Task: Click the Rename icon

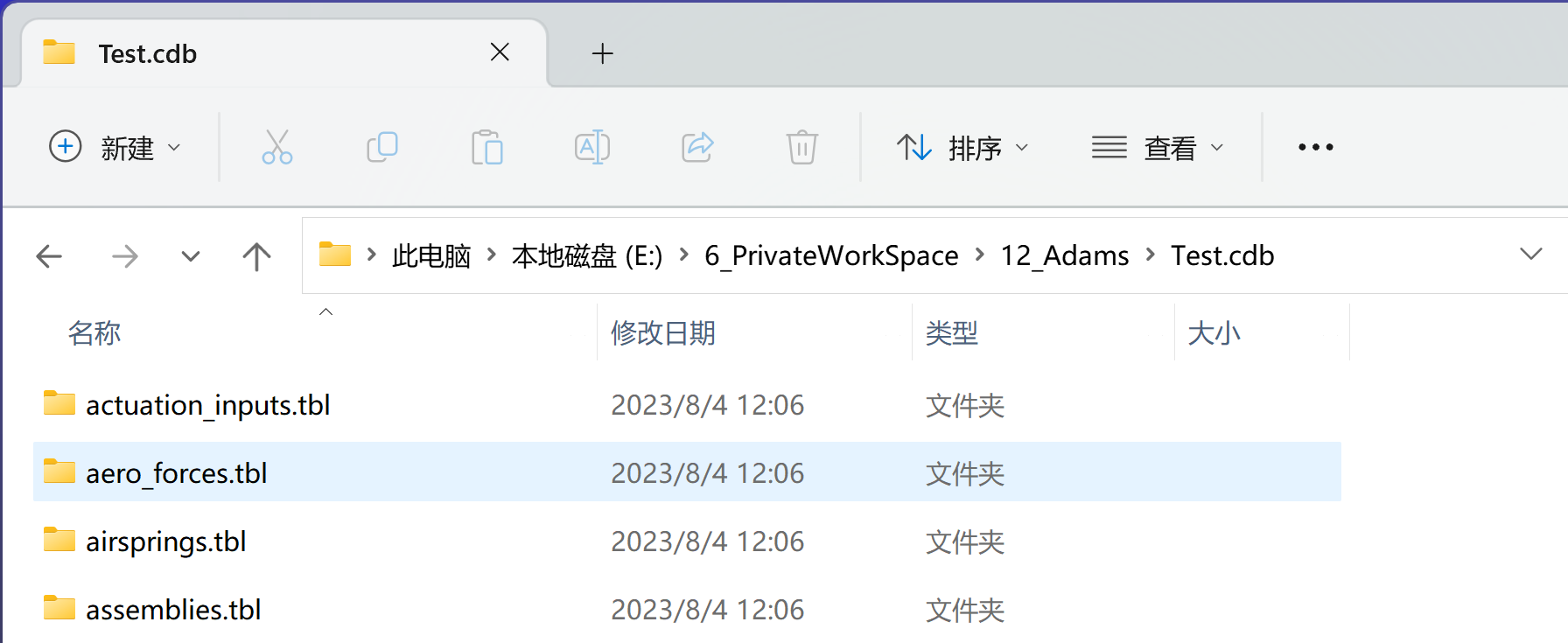Action: click(x=592, y=147)
